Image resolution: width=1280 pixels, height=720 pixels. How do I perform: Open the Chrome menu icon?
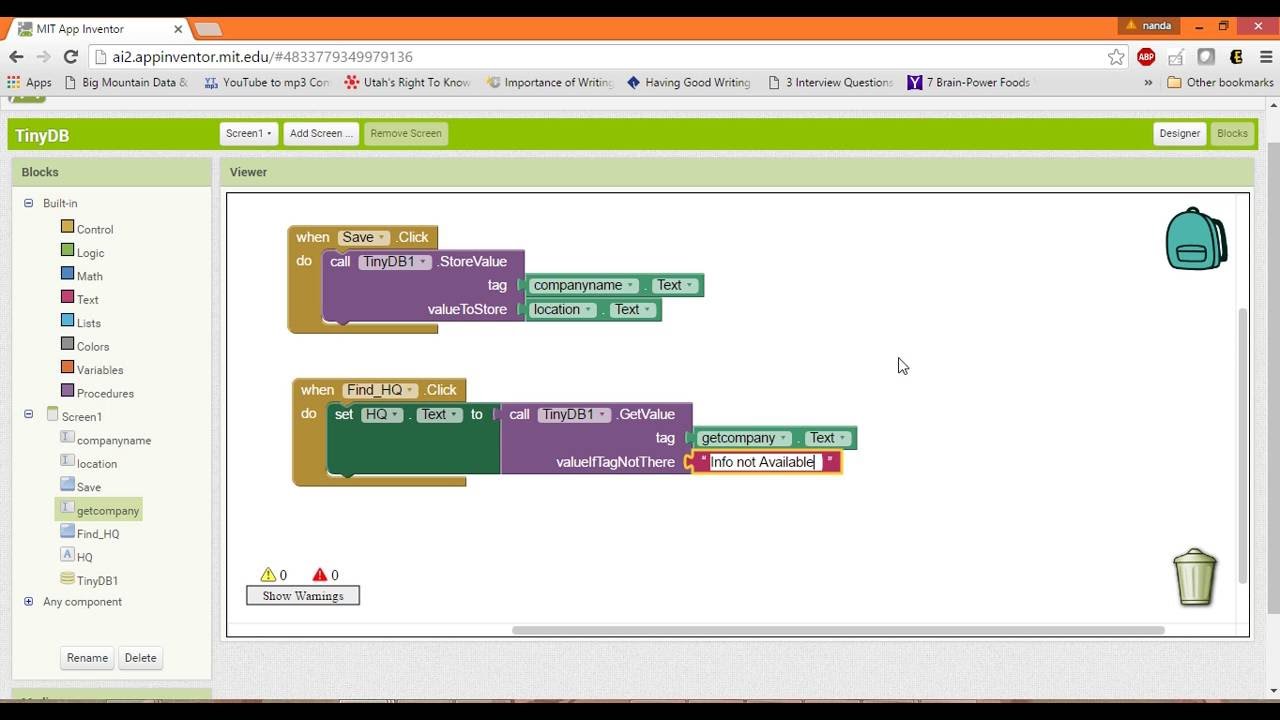[x=1266, y=57]
